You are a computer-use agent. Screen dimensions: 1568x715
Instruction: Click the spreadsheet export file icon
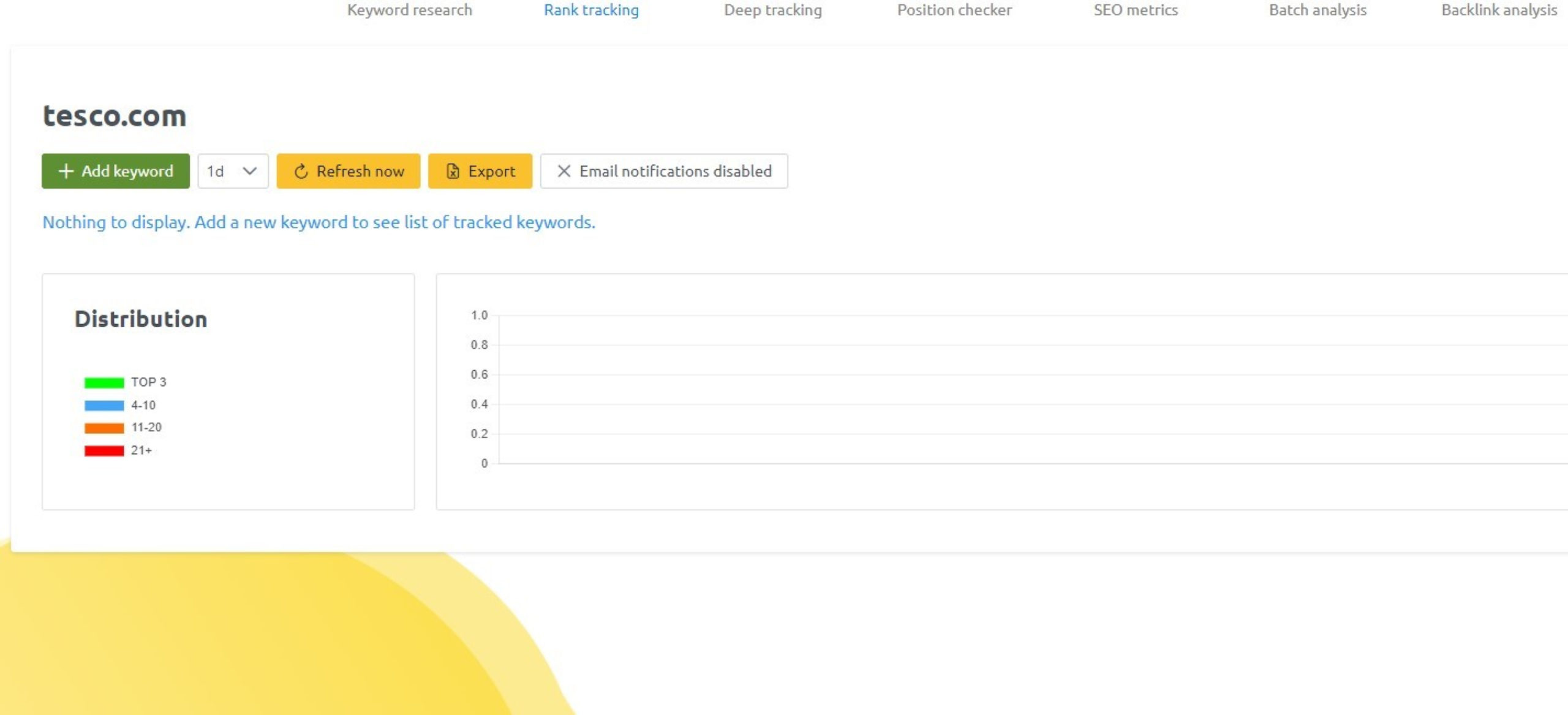(x=453, y=172)
